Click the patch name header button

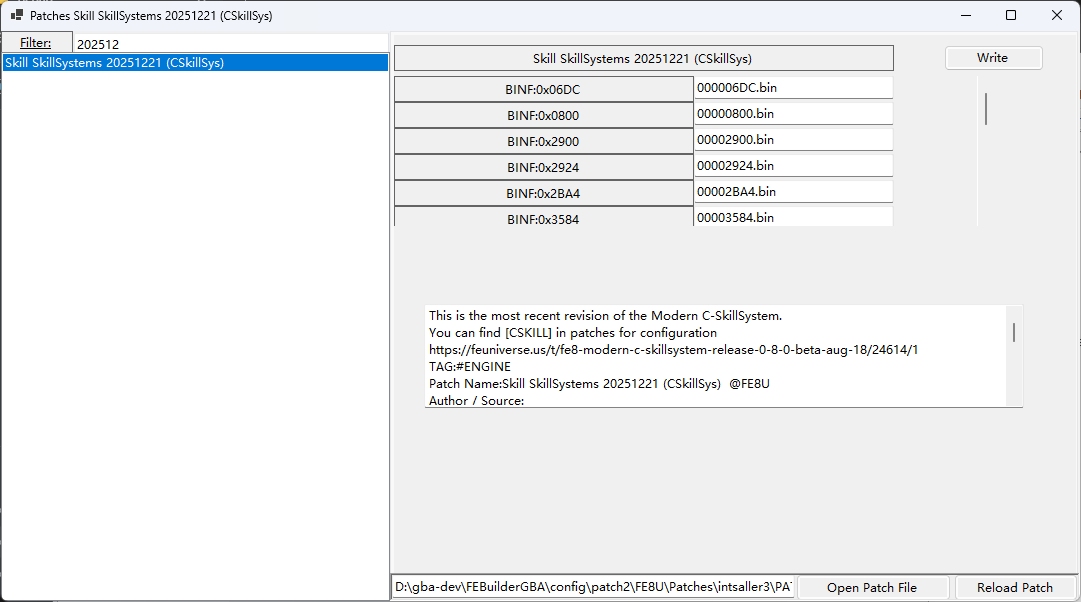click(643, 58)
